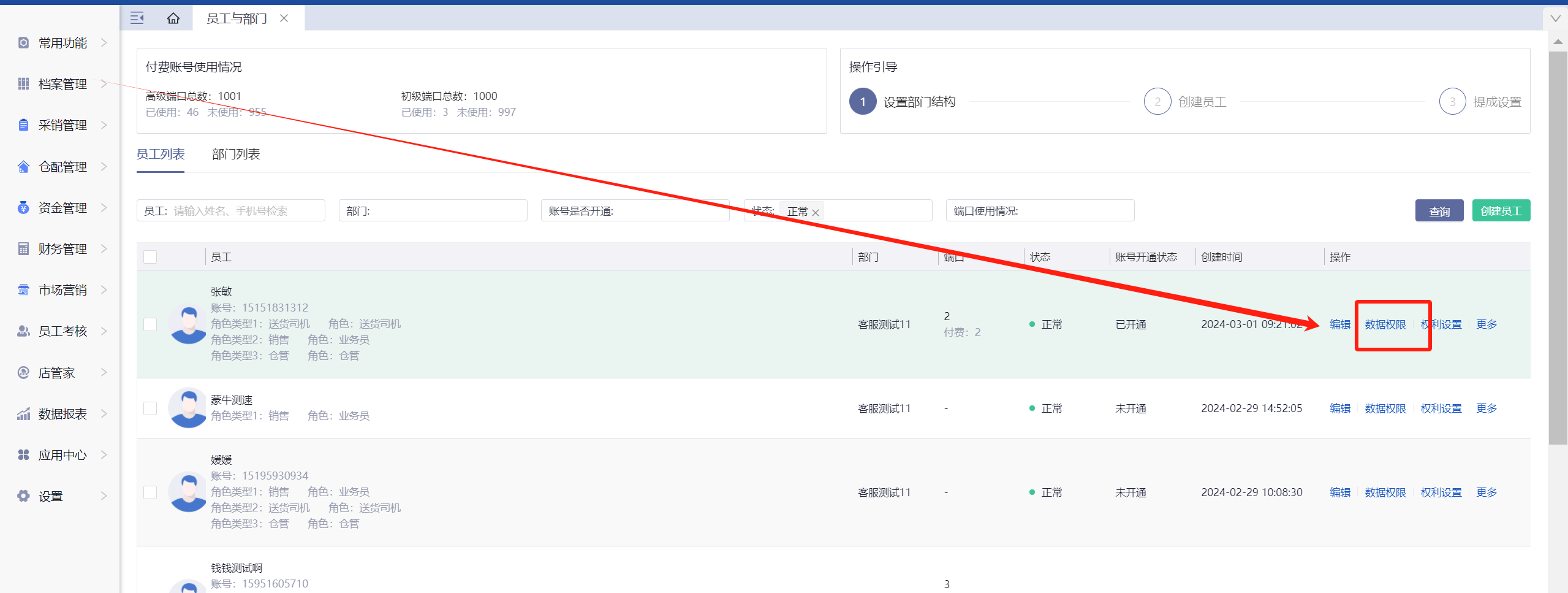Screen dimensions: 1568x593
Task: Click the 应用中心 apps icon
Action: [23, 455]
